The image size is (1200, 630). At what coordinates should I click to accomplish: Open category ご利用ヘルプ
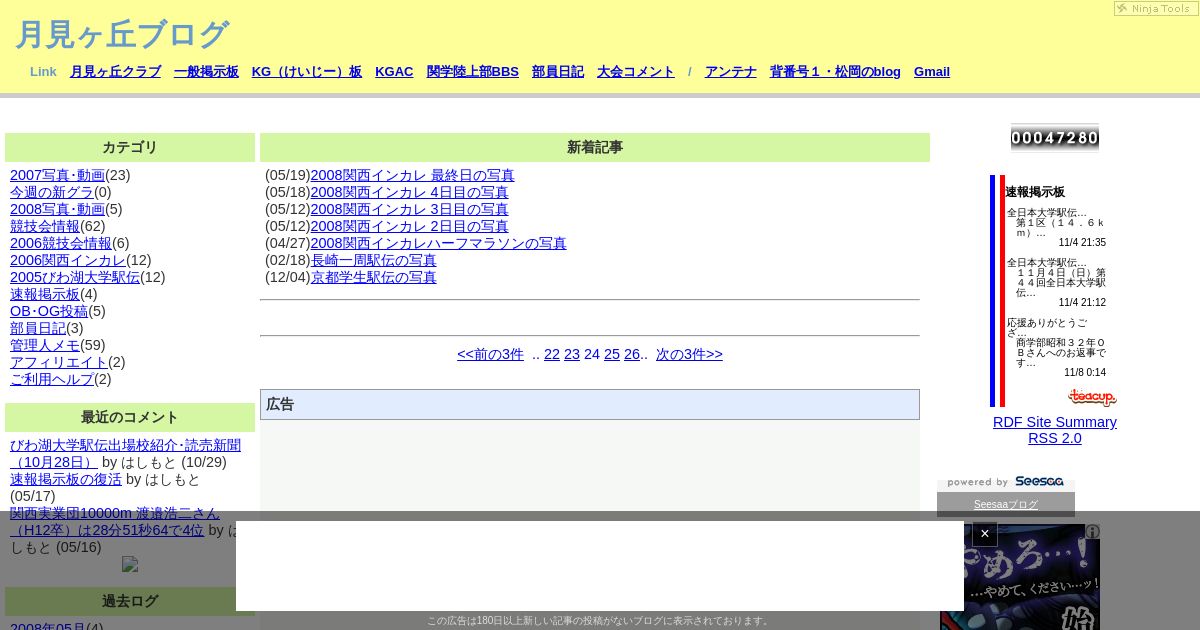pos(52,379)
